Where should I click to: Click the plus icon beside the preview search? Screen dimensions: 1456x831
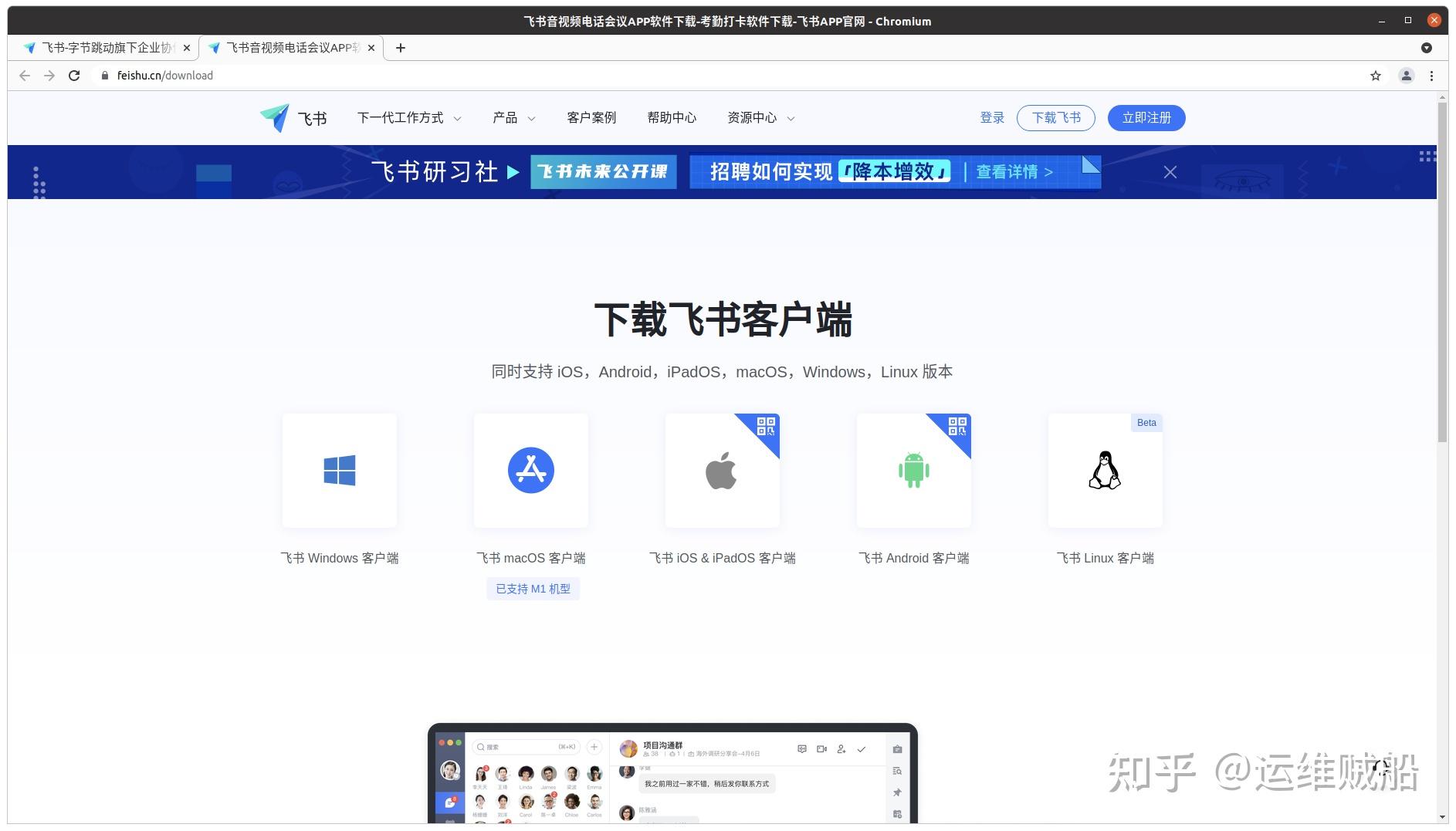[594, 747]
